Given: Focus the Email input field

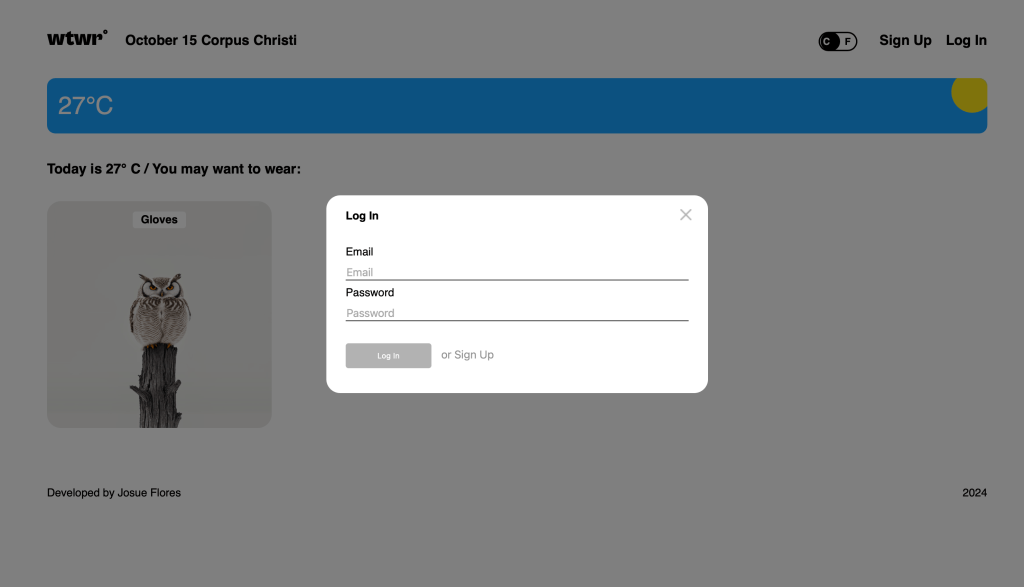Looking at the screenshot, I should click(x=516, y=272).
